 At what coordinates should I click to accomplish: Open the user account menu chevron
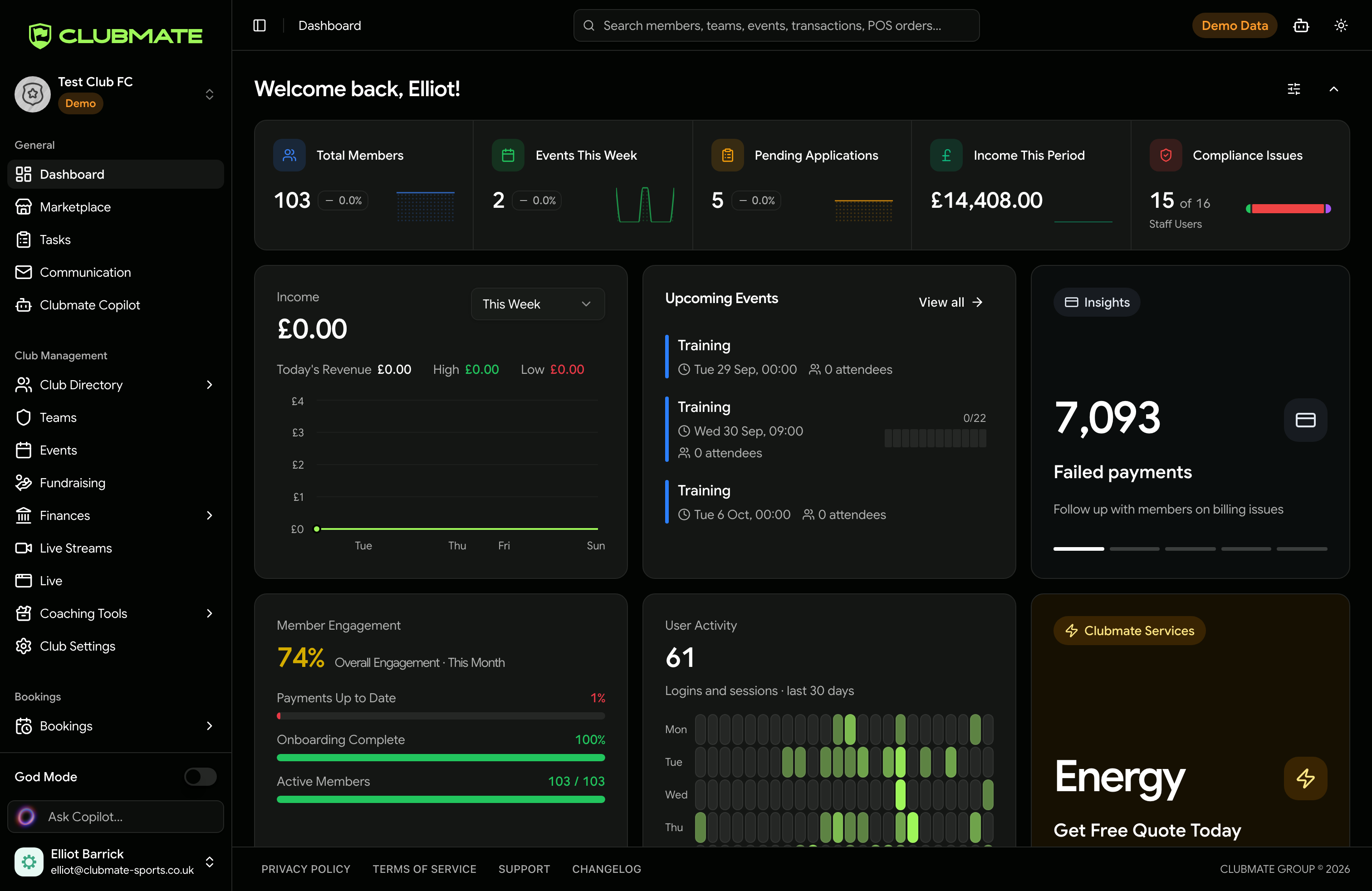click(209, 862)
